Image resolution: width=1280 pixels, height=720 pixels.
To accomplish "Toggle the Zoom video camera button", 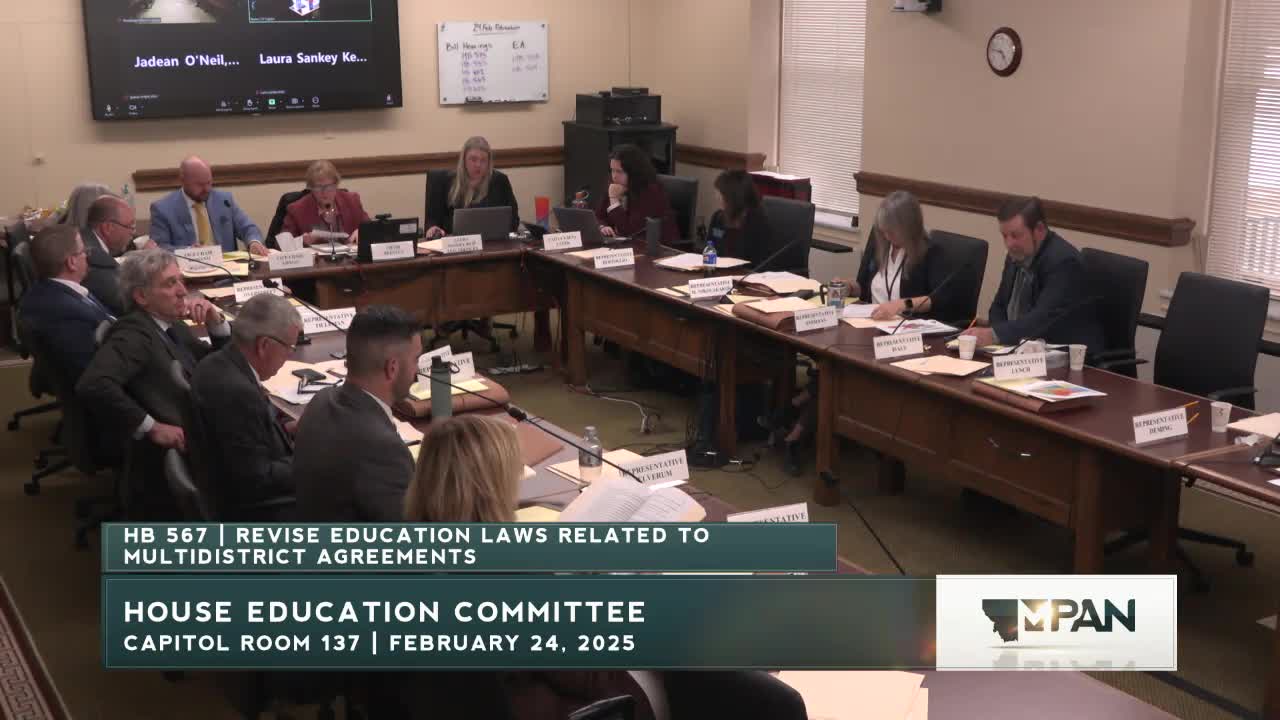I will coord(133,108).
